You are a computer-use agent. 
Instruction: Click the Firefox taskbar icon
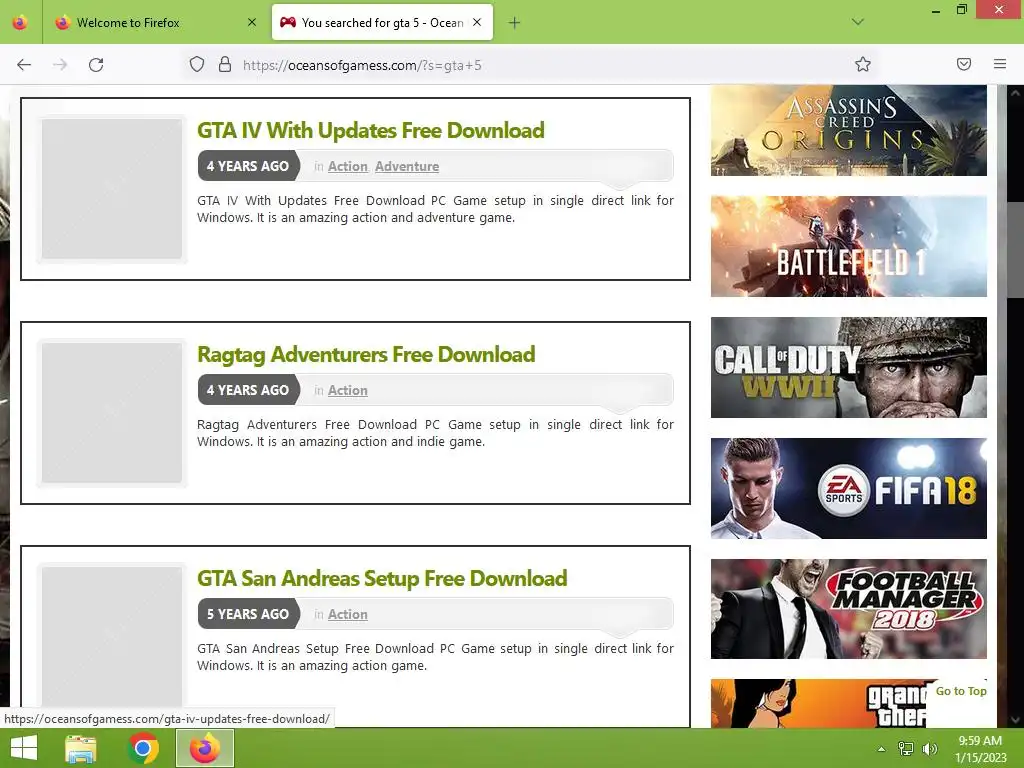(205, 748)
